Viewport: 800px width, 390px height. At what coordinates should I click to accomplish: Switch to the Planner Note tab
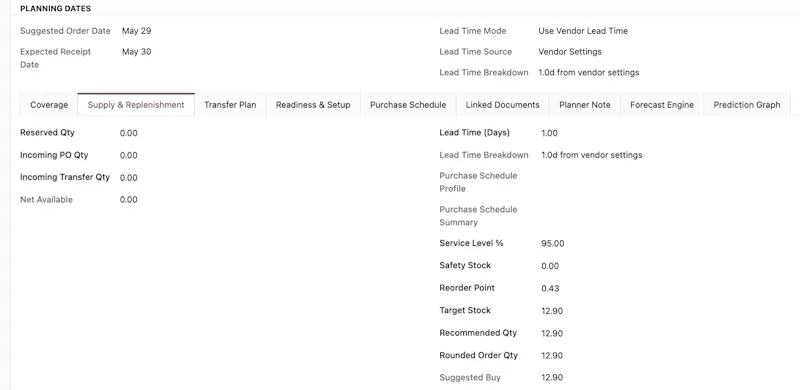(585, 105)
